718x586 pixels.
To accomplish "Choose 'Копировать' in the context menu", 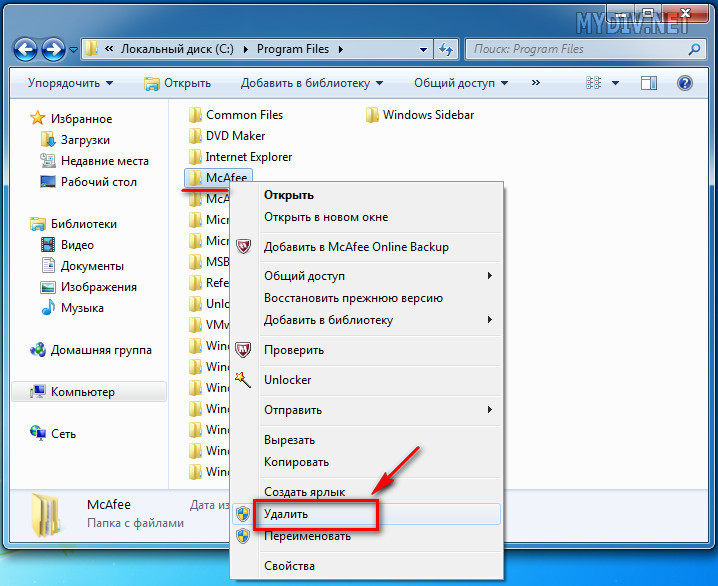I will [x=365, y=462].
